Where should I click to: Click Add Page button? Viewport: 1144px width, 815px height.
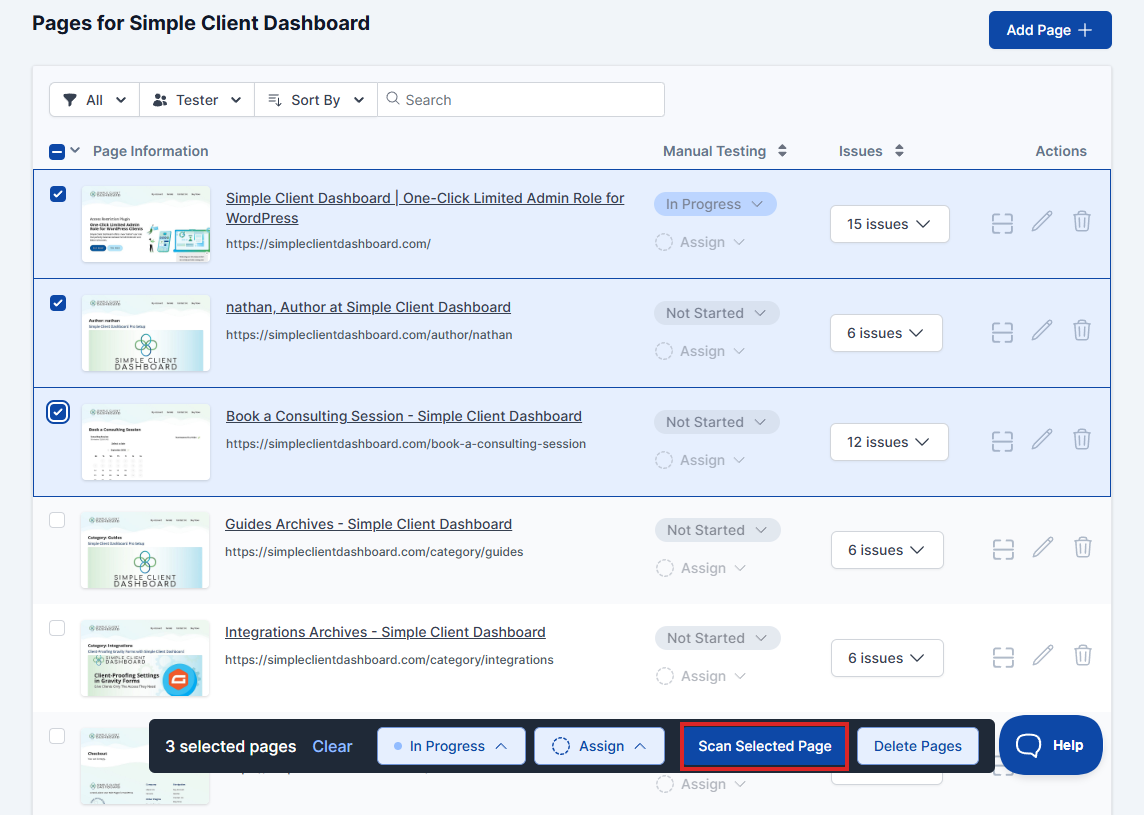tap(1050, 30)
